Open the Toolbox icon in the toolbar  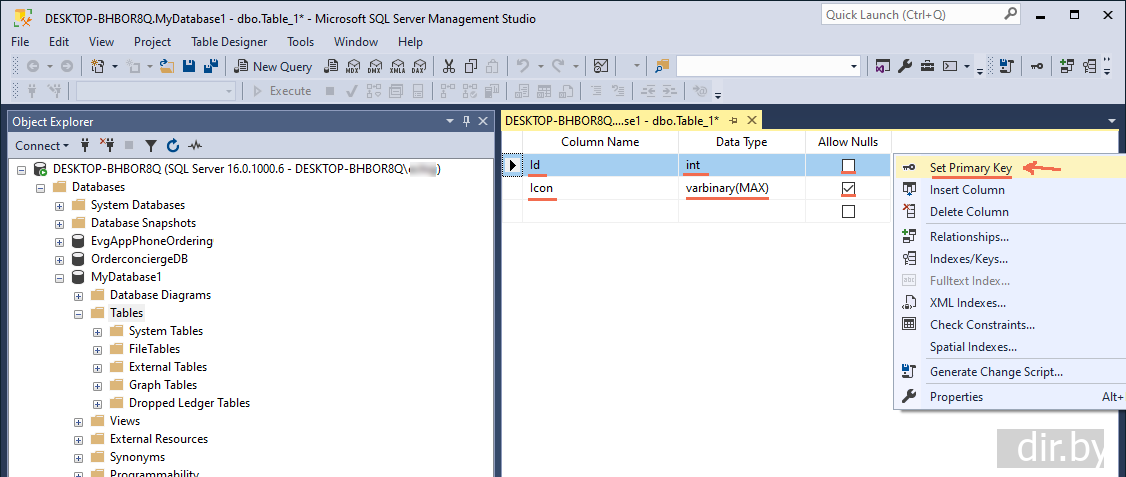[x=927, y=66]
